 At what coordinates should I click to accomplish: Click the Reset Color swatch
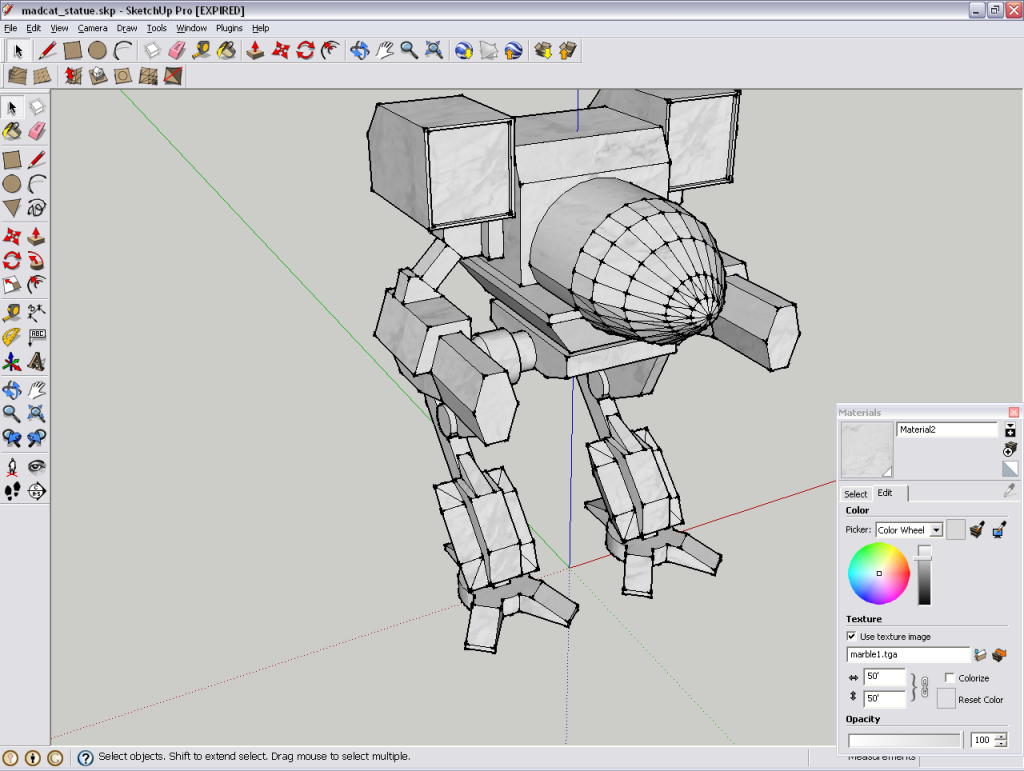coord(946,699)
